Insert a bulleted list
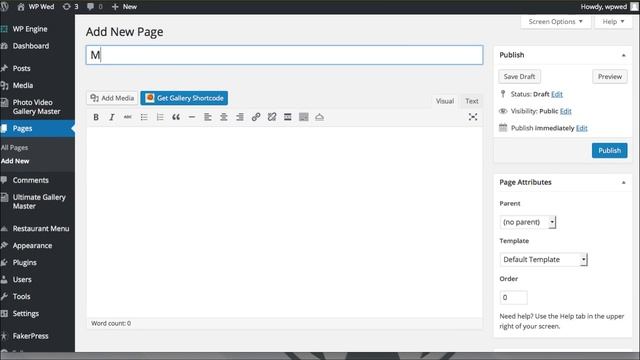 (x=144, y=117)
